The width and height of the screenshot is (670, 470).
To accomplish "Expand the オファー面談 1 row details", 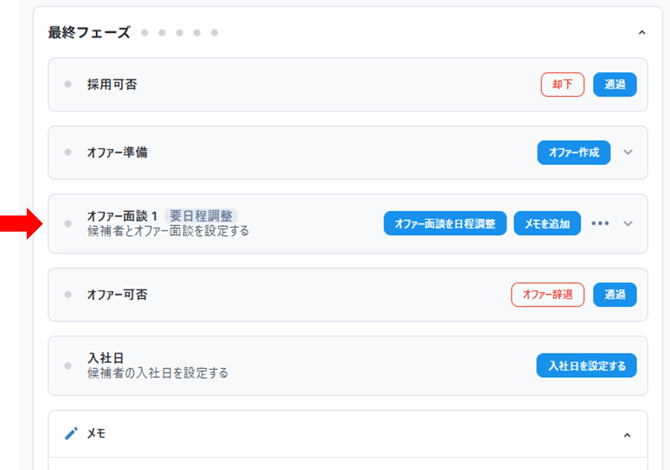I will point(628,223).
